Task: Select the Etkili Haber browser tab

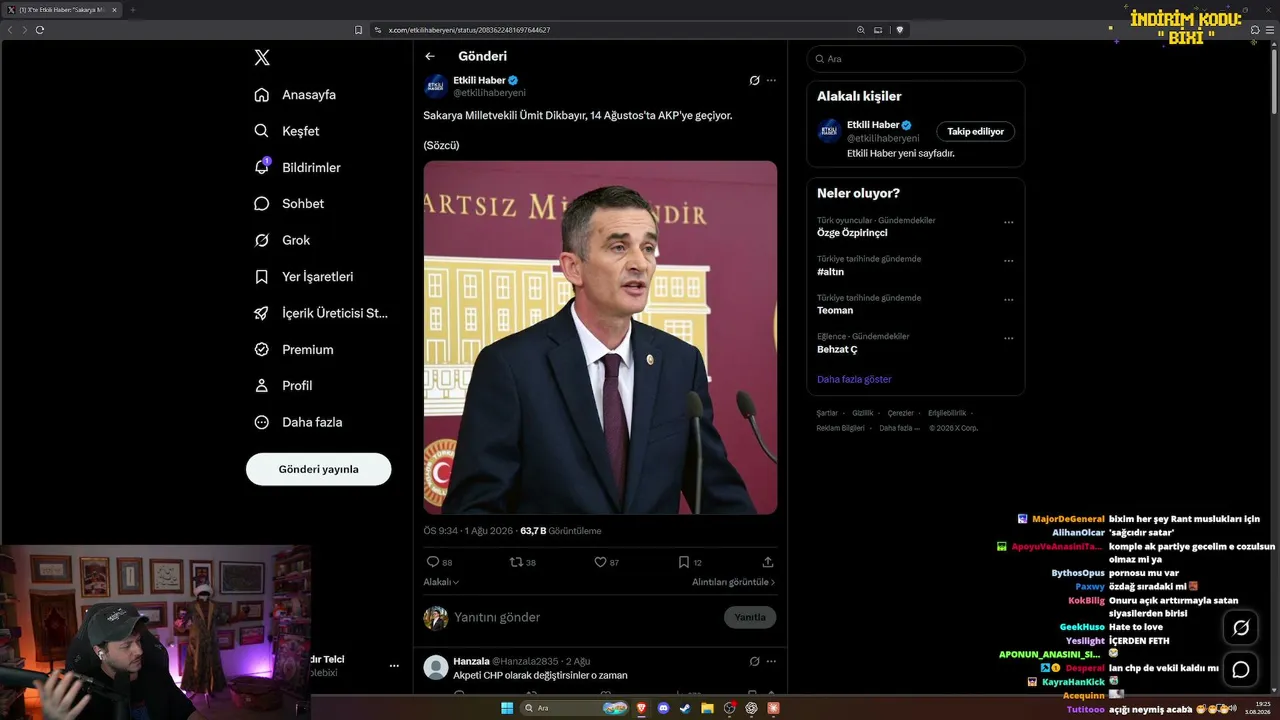Action: tap(62, 10)
